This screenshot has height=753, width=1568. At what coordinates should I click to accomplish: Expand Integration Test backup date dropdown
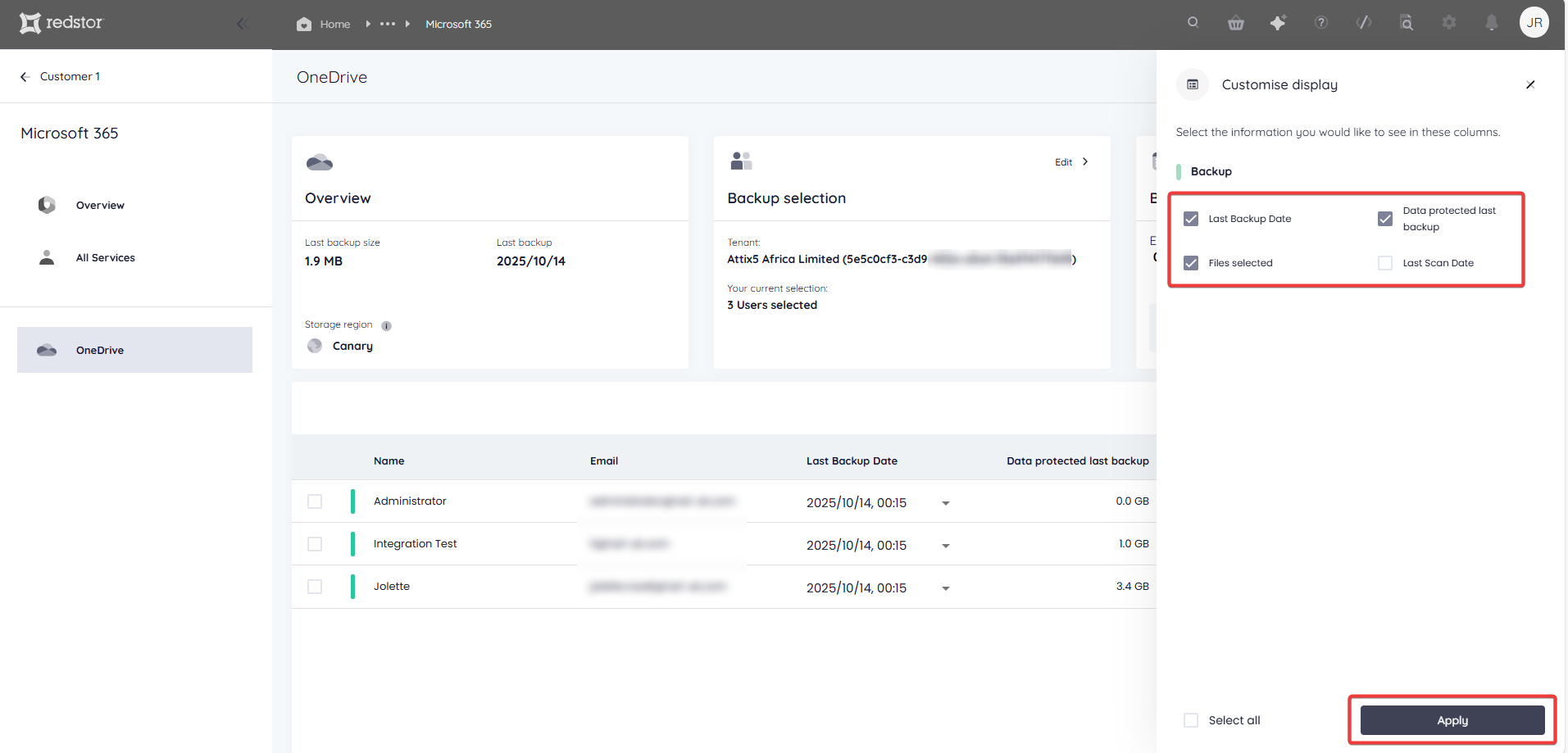(x=946, y=546)
